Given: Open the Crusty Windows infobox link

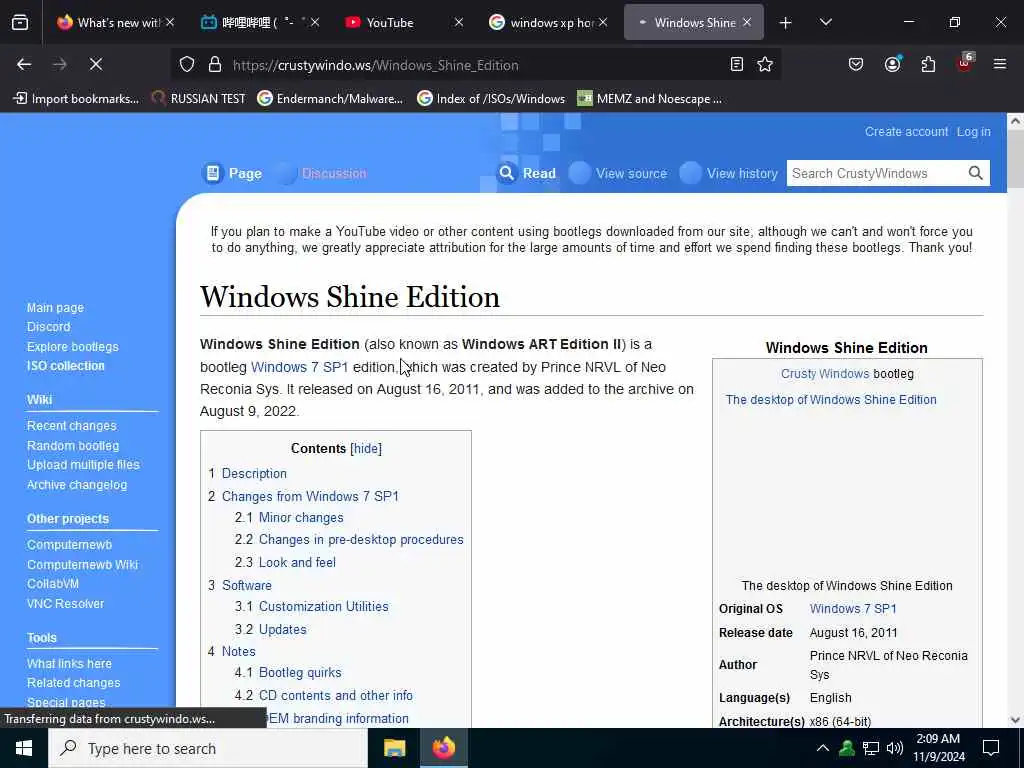Looking at the screenshot, I should [825, 374].
